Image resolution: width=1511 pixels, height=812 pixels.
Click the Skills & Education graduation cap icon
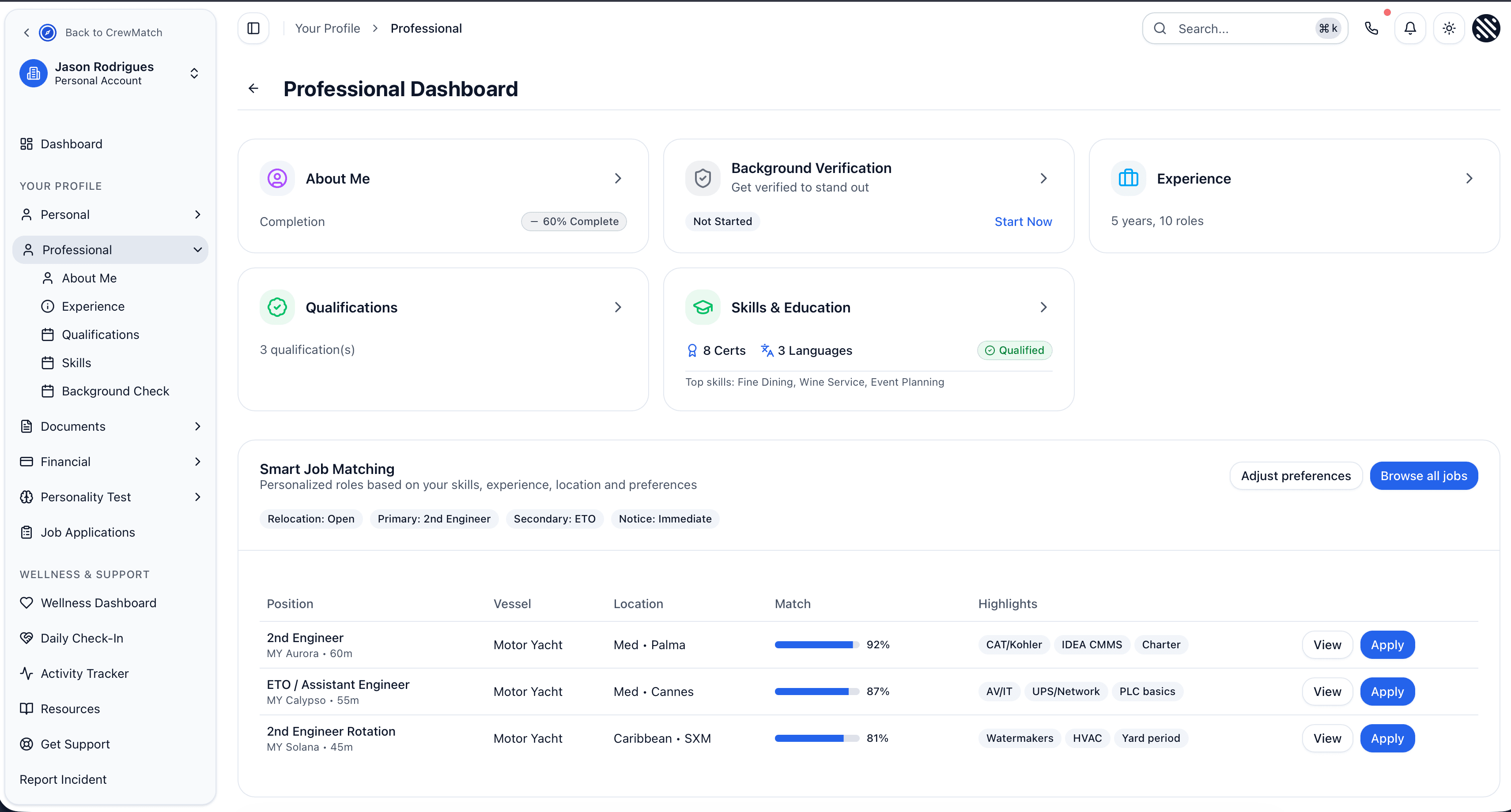tap(703, 307)
